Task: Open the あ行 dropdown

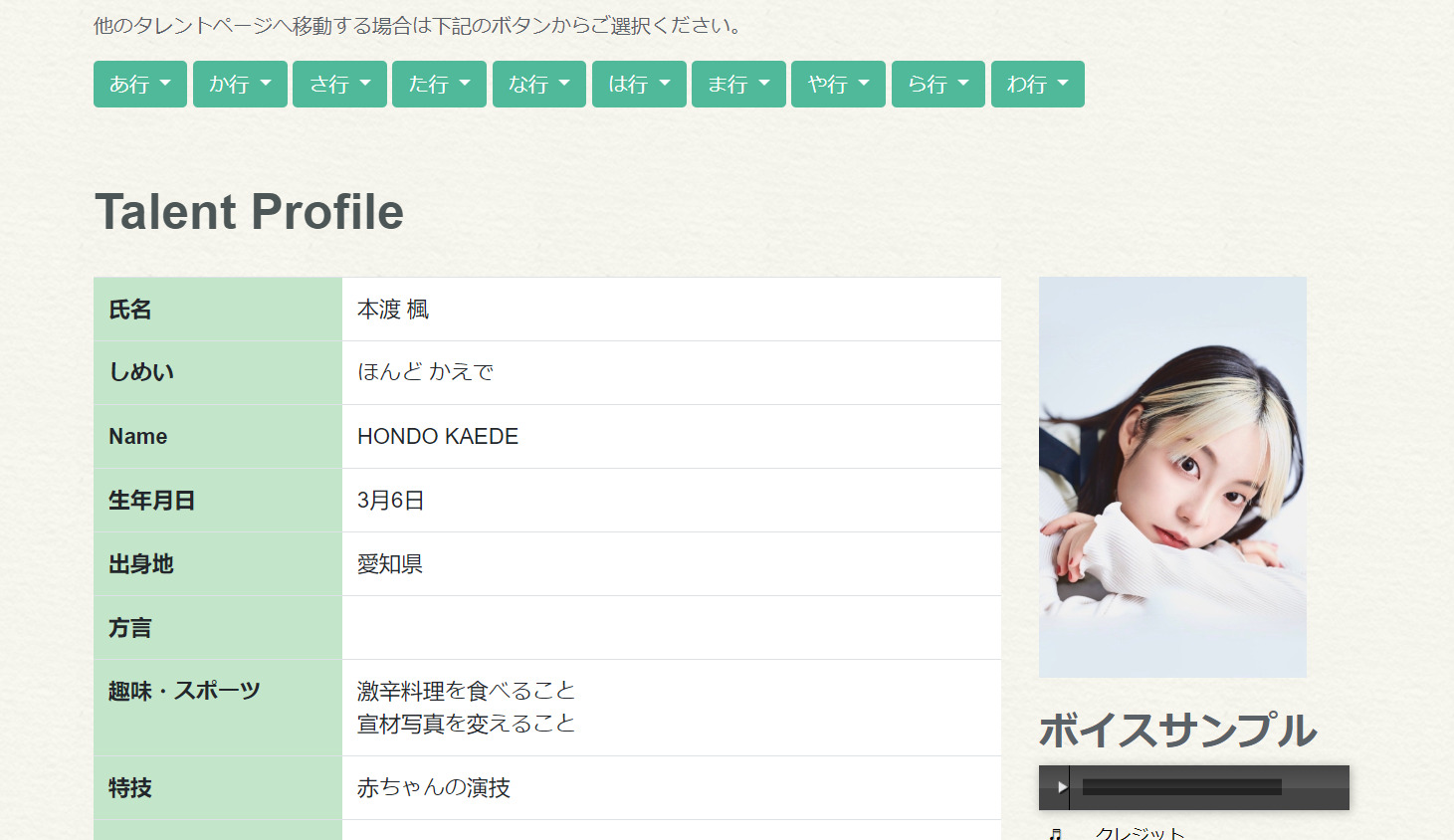Action: point(140,84)
